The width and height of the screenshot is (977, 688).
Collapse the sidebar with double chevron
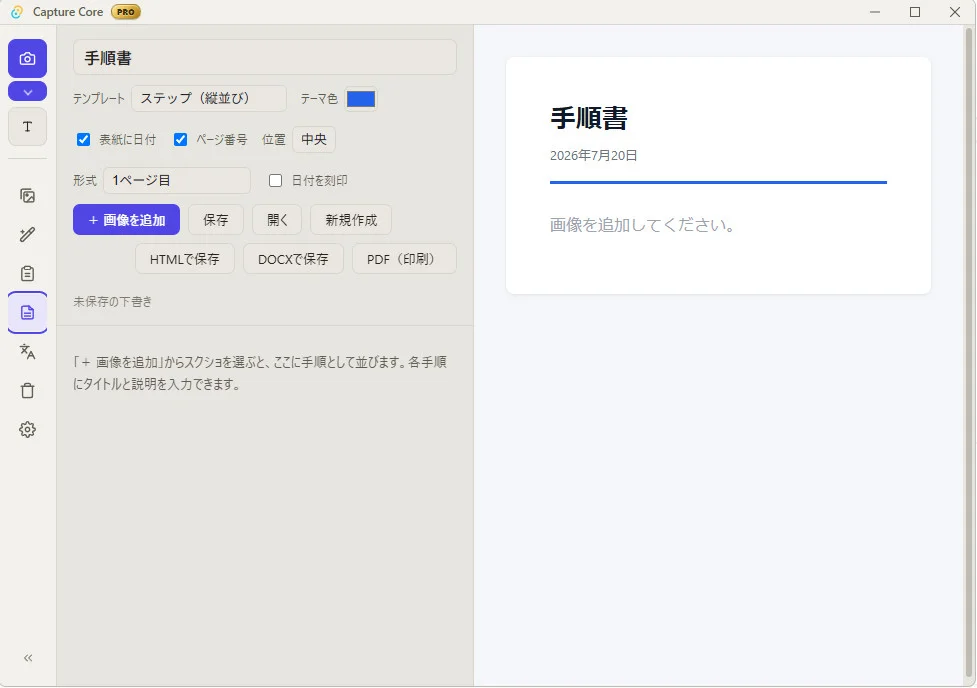pyautogui.click(x=28, y=658)
